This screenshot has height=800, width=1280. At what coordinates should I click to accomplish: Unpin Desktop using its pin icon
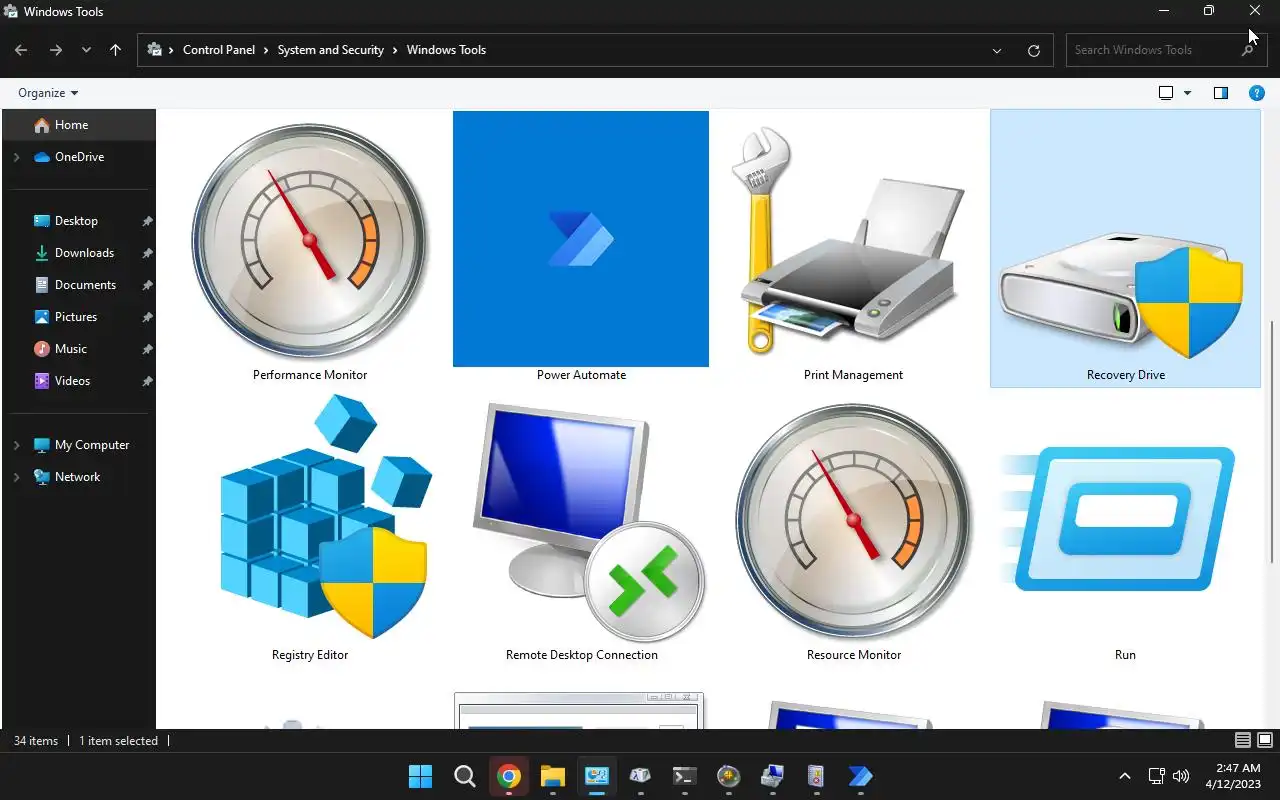click(147, 221)
